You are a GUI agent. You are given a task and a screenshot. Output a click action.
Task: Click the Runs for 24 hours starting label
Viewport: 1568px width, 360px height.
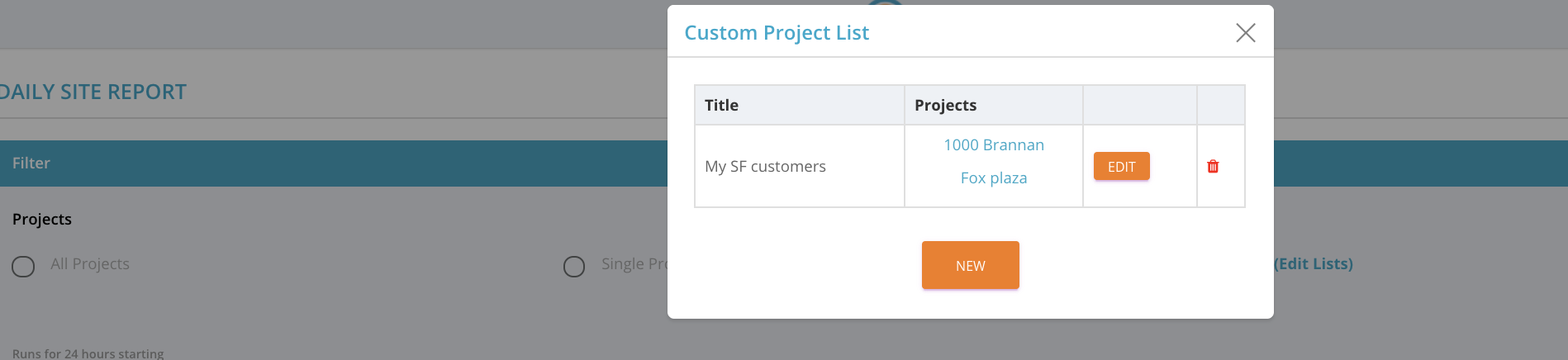(x=88, y=353)
